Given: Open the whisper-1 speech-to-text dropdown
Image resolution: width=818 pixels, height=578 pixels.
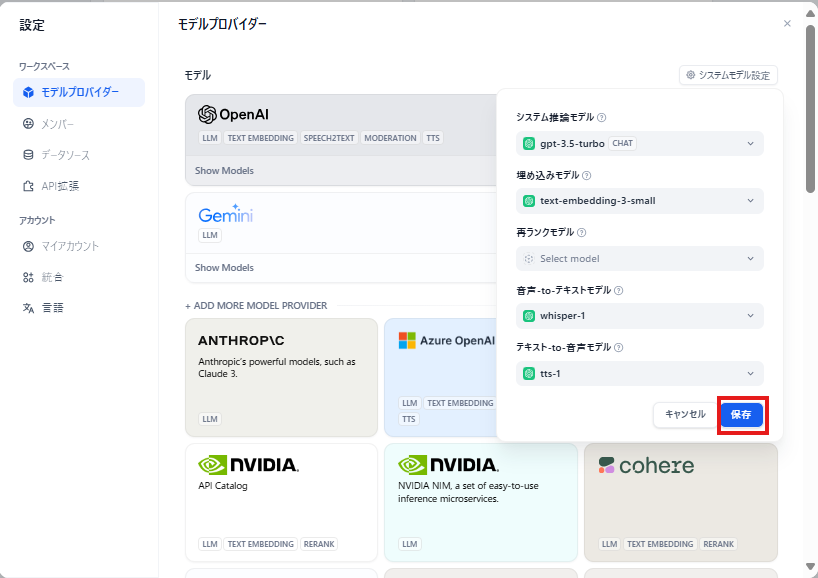Looking at the screenshot, I should pyautogui.click(x=640, y=316).
